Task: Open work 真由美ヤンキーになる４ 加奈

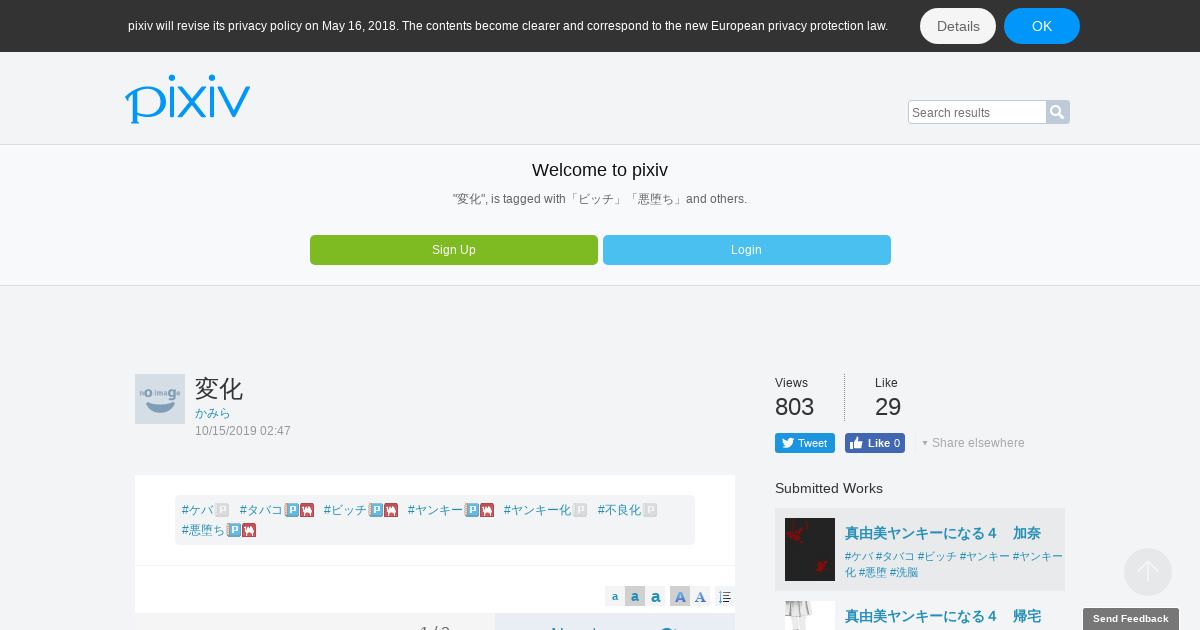Action: [943, 534]
